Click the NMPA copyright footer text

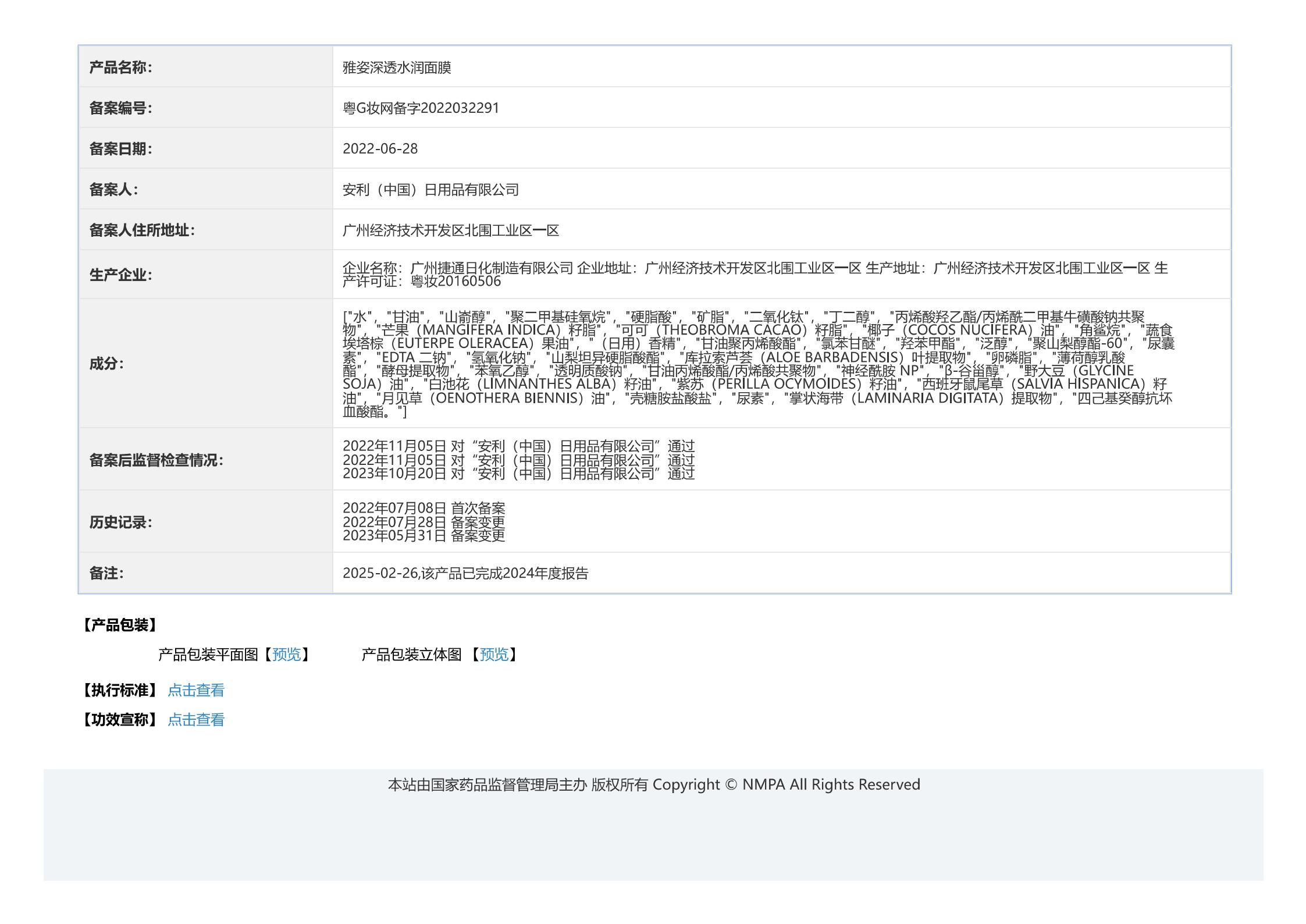[x=653, y=785]
